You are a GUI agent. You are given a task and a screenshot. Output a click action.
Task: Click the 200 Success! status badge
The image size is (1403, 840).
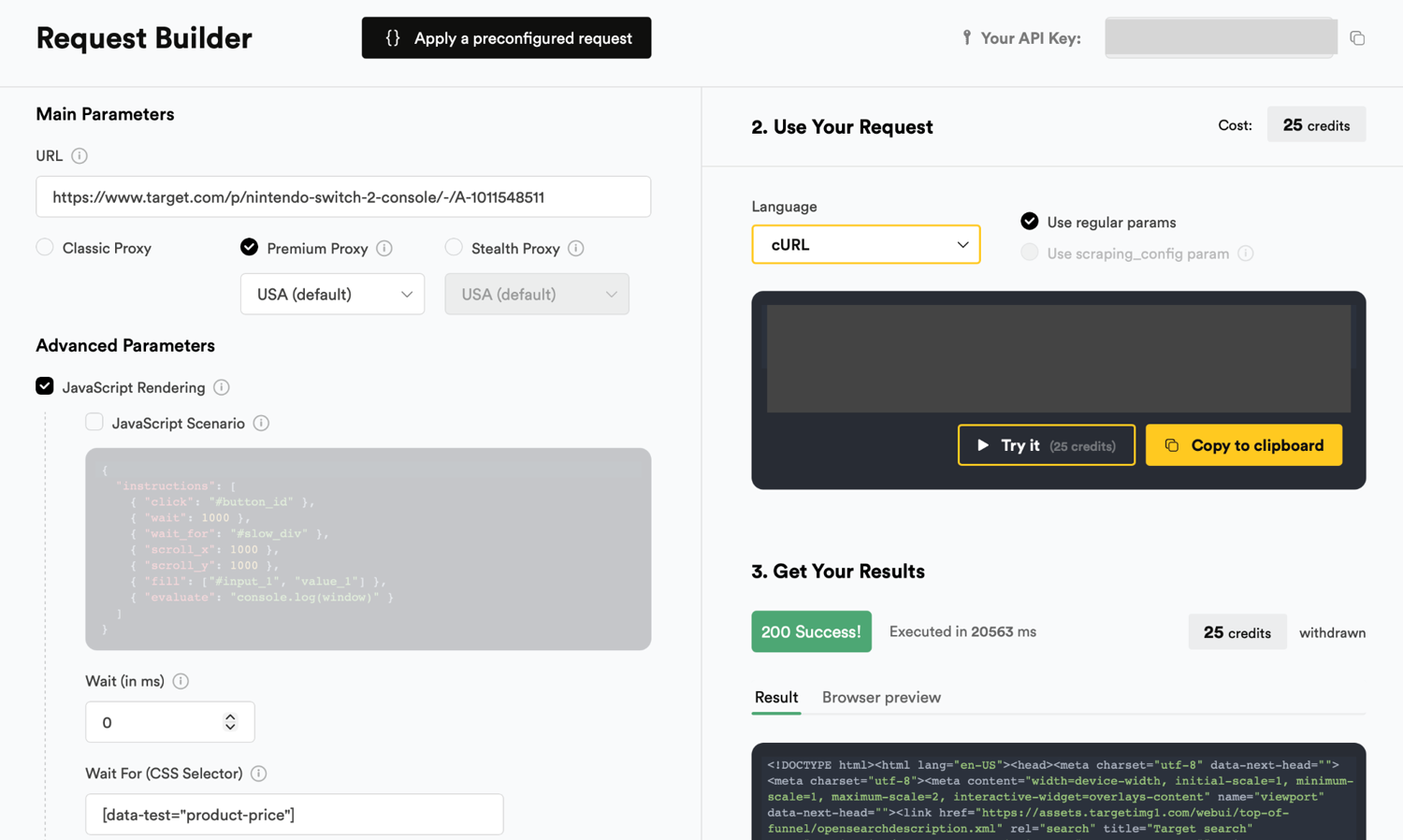(x=811, y=631)
